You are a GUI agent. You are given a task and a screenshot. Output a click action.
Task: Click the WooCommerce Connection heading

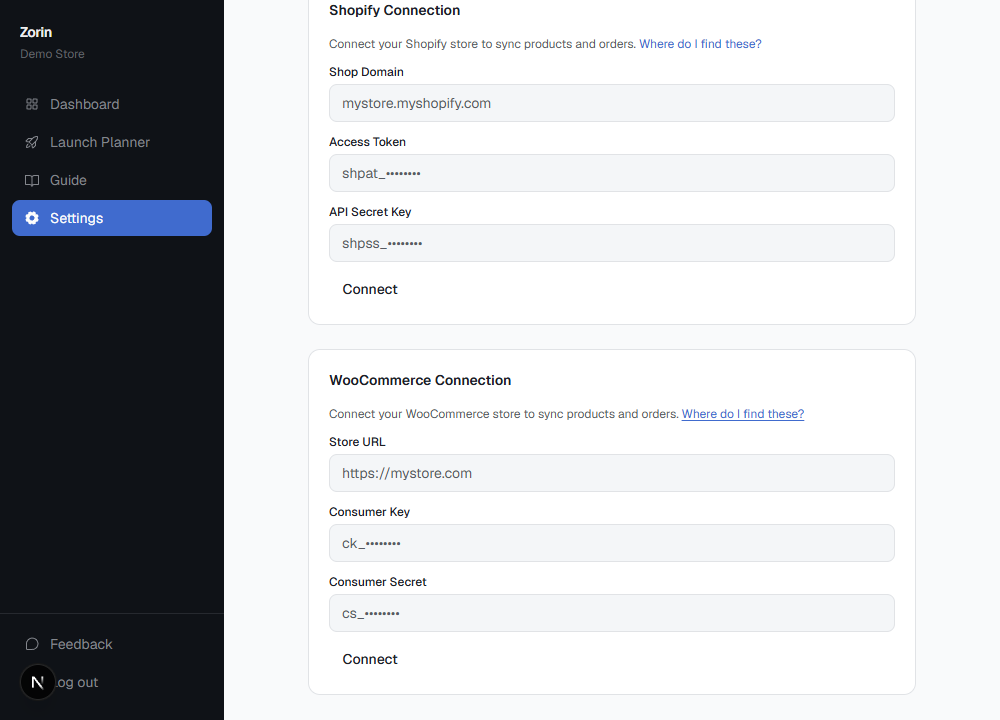pyautogui.click(x=420, y=380)
